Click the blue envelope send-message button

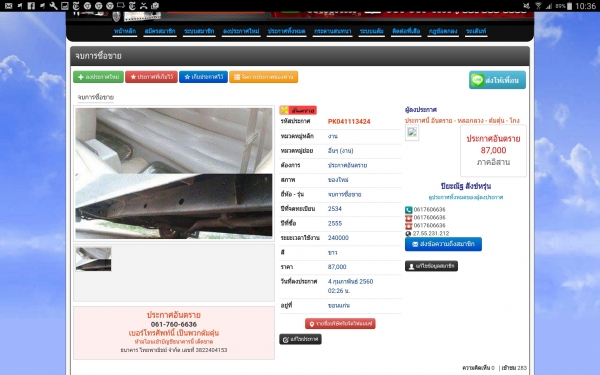443,244
